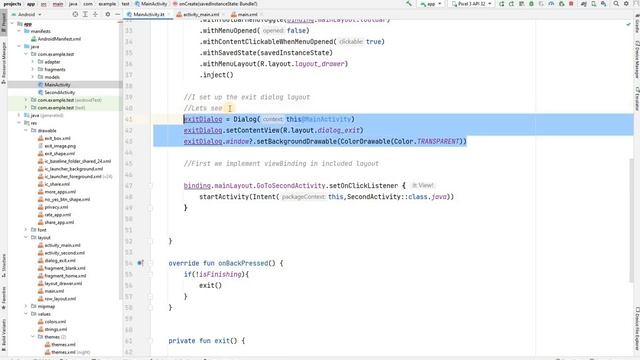Click Sync Project with Gradle Files icon

(x=584, y=4)
